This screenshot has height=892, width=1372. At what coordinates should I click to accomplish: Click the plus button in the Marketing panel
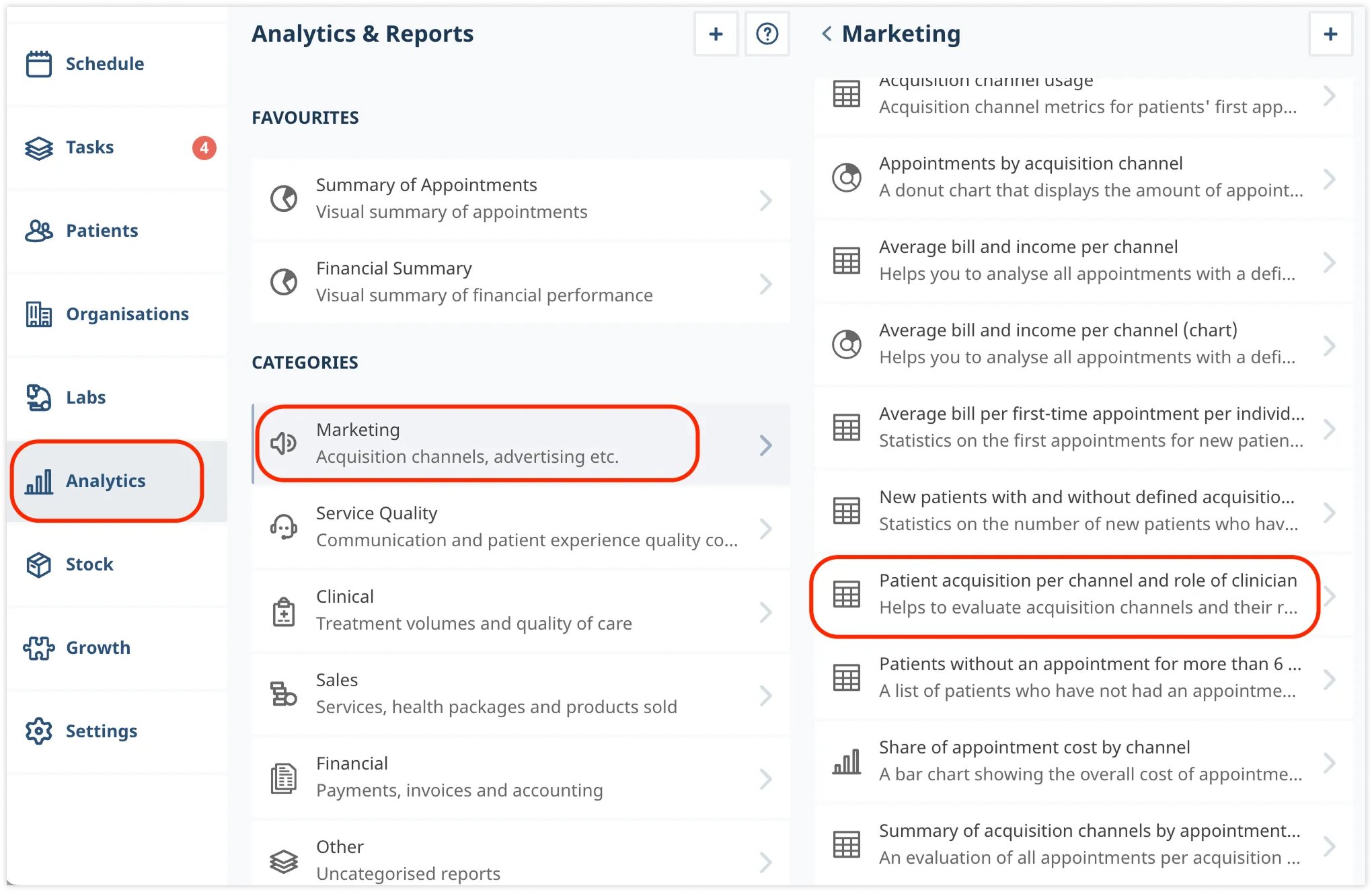point(1330,34)
